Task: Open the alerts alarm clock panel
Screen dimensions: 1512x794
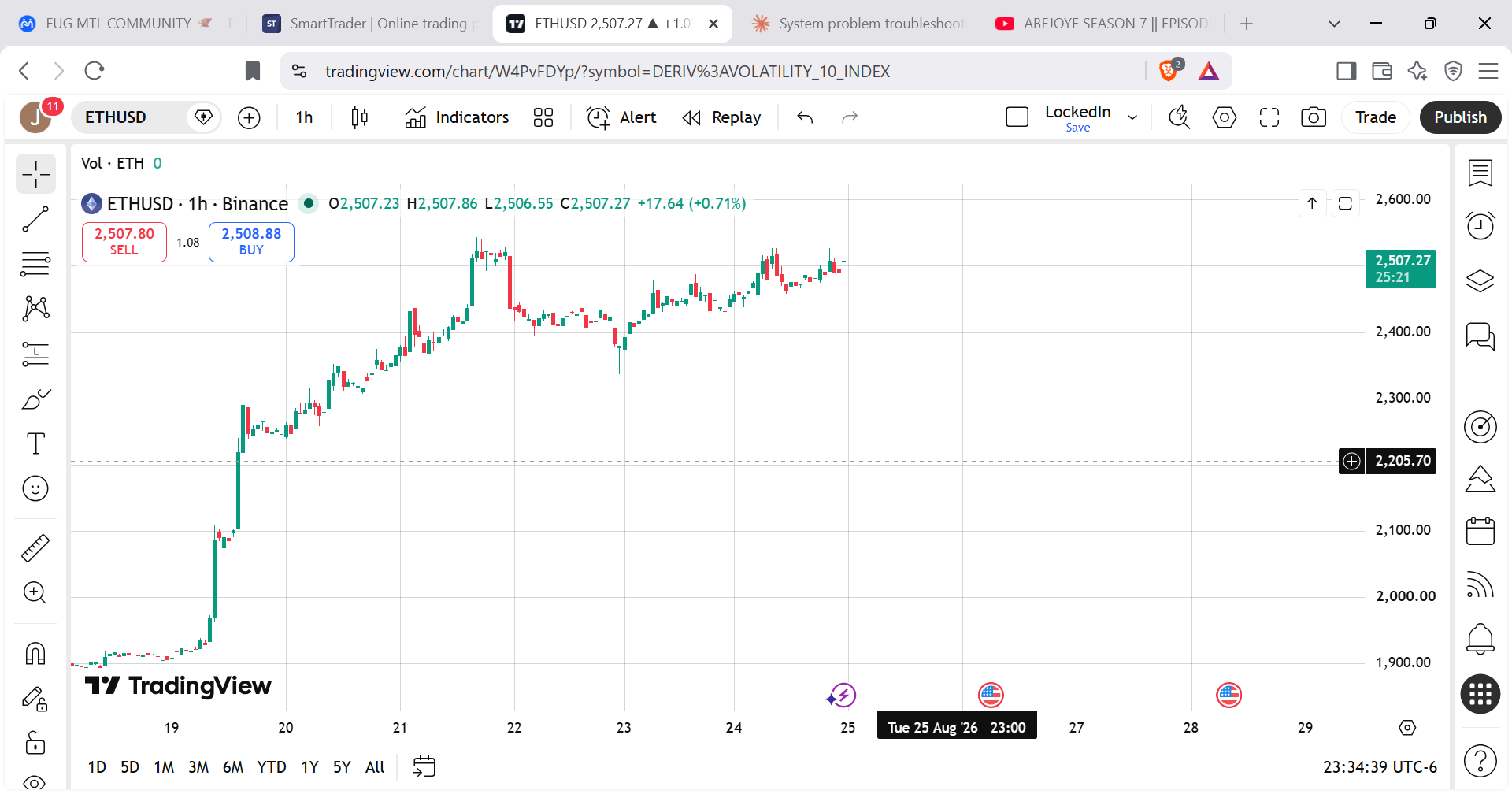Action: [1480, 225]
